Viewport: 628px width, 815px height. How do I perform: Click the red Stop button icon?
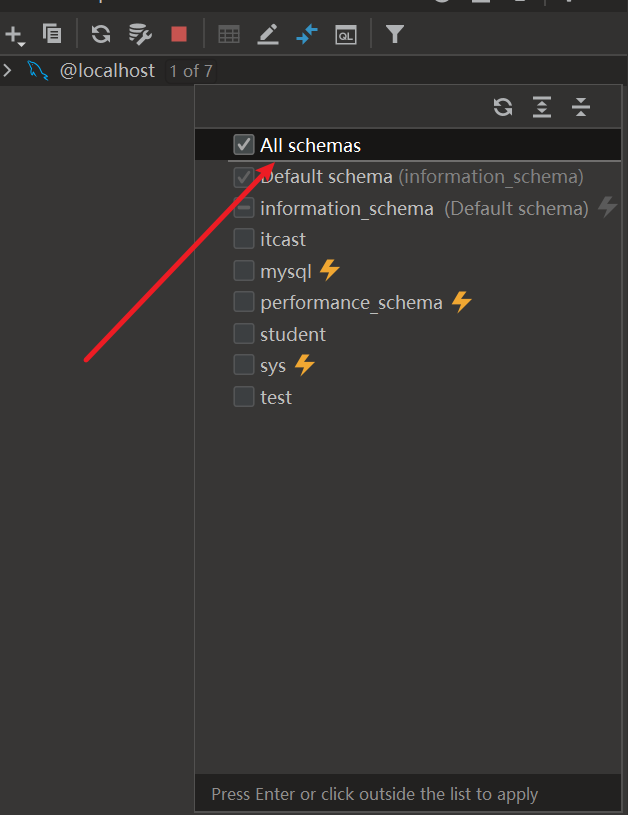[179, 34]
